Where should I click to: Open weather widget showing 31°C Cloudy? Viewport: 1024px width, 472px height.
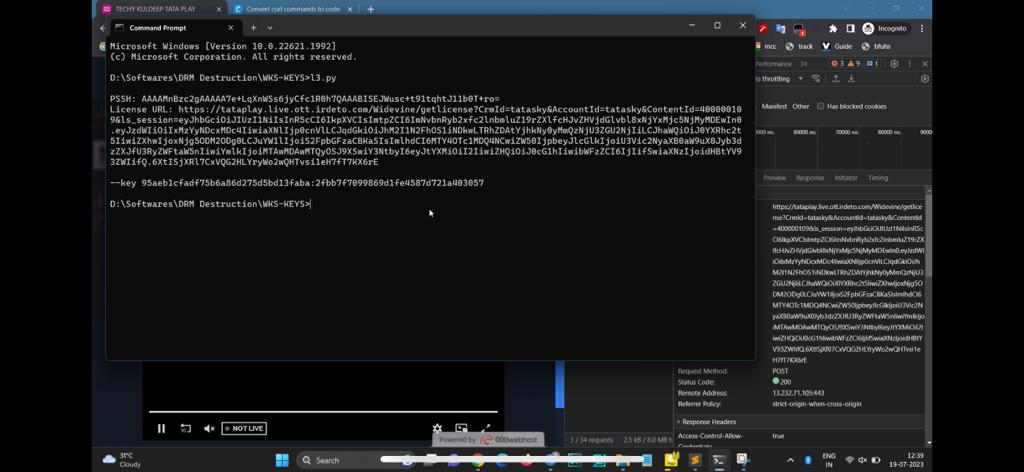(x=122, y=460)
